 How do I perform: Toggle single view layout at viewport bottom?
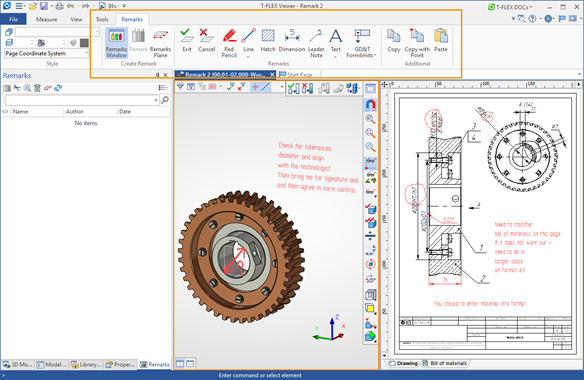click(x=190, y=364)
